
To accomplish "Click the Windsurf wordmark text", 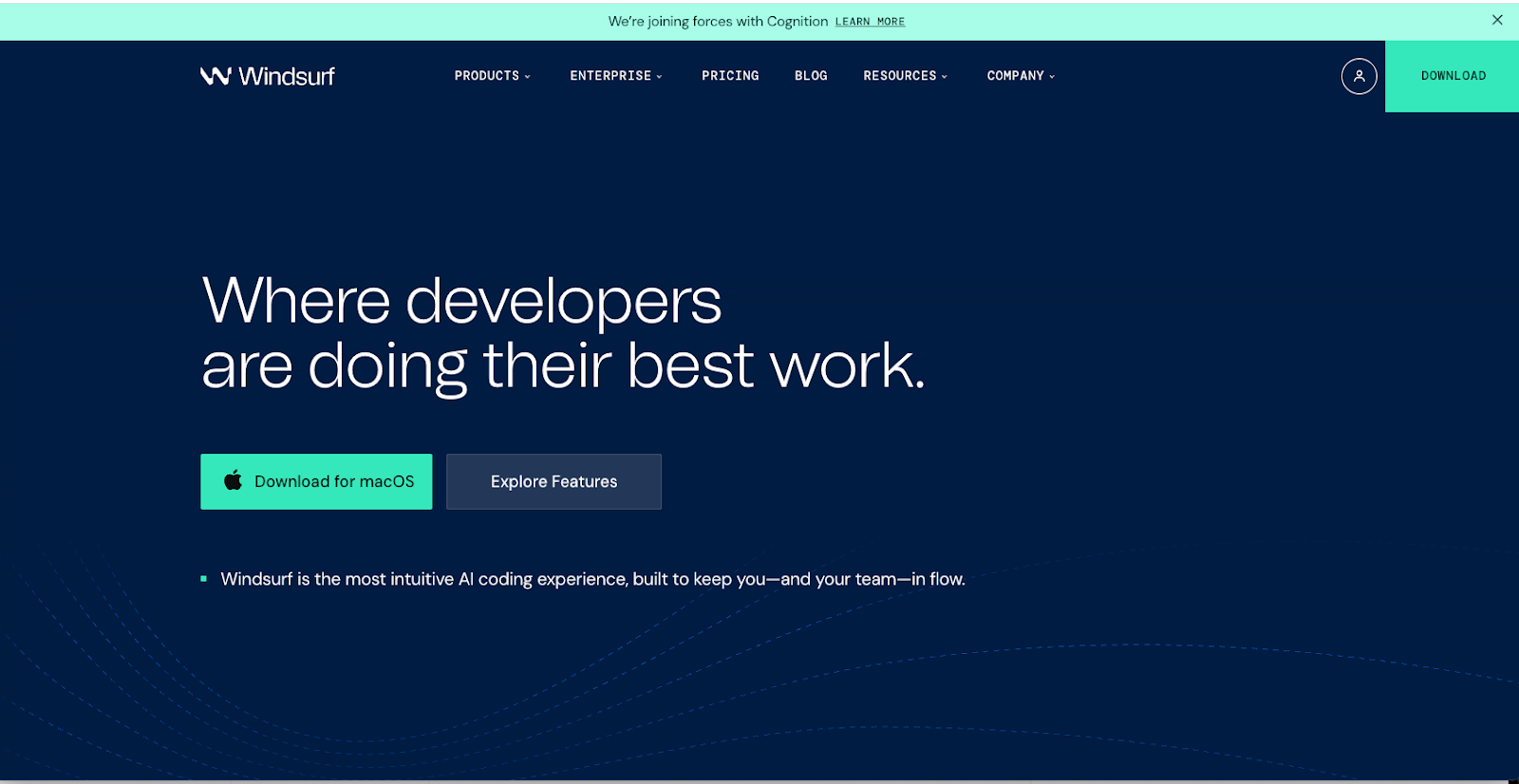I will 287,76.
